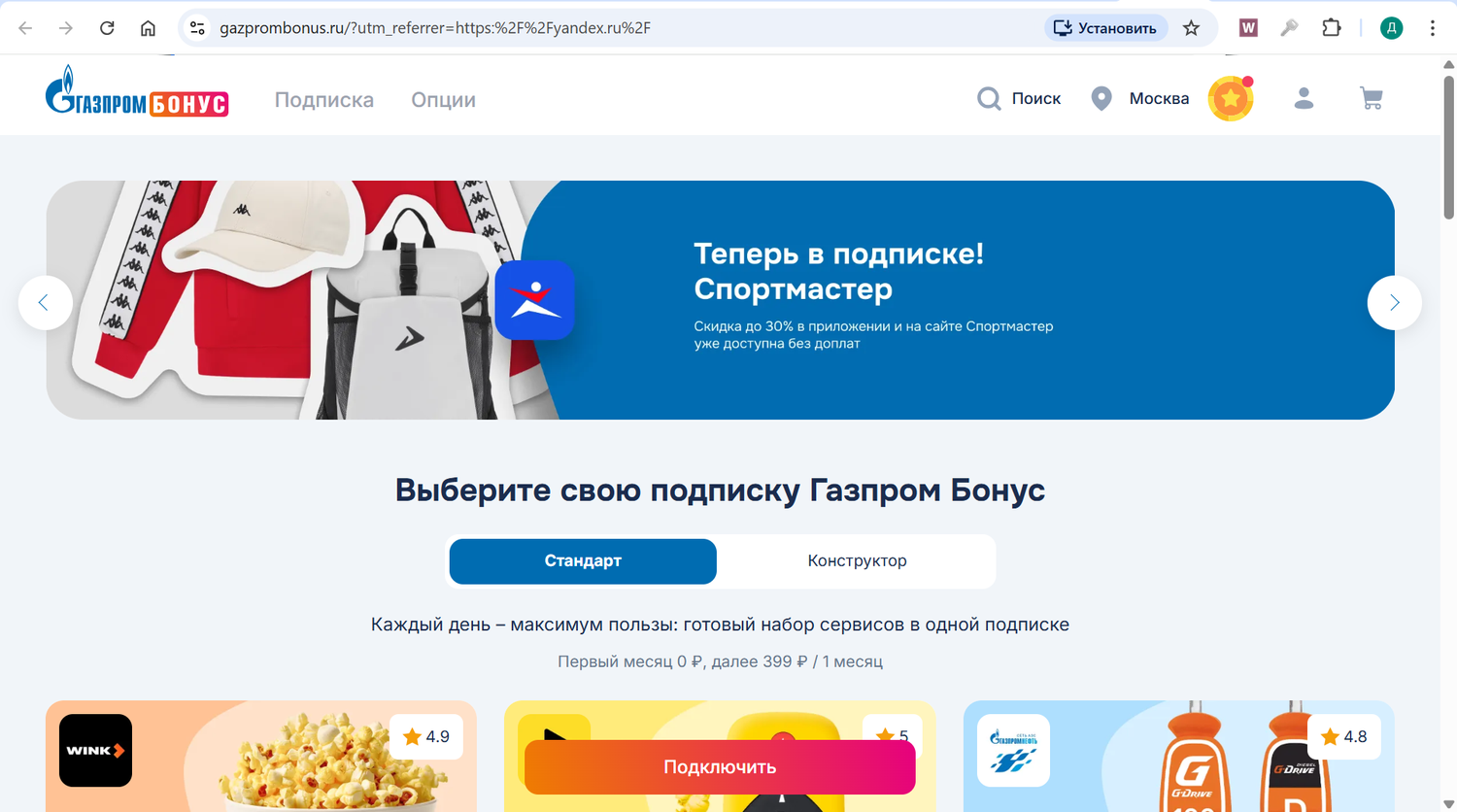Open the Опции menu item
The width and height of the screenshot is (1457, 812).
pos(443,100)
